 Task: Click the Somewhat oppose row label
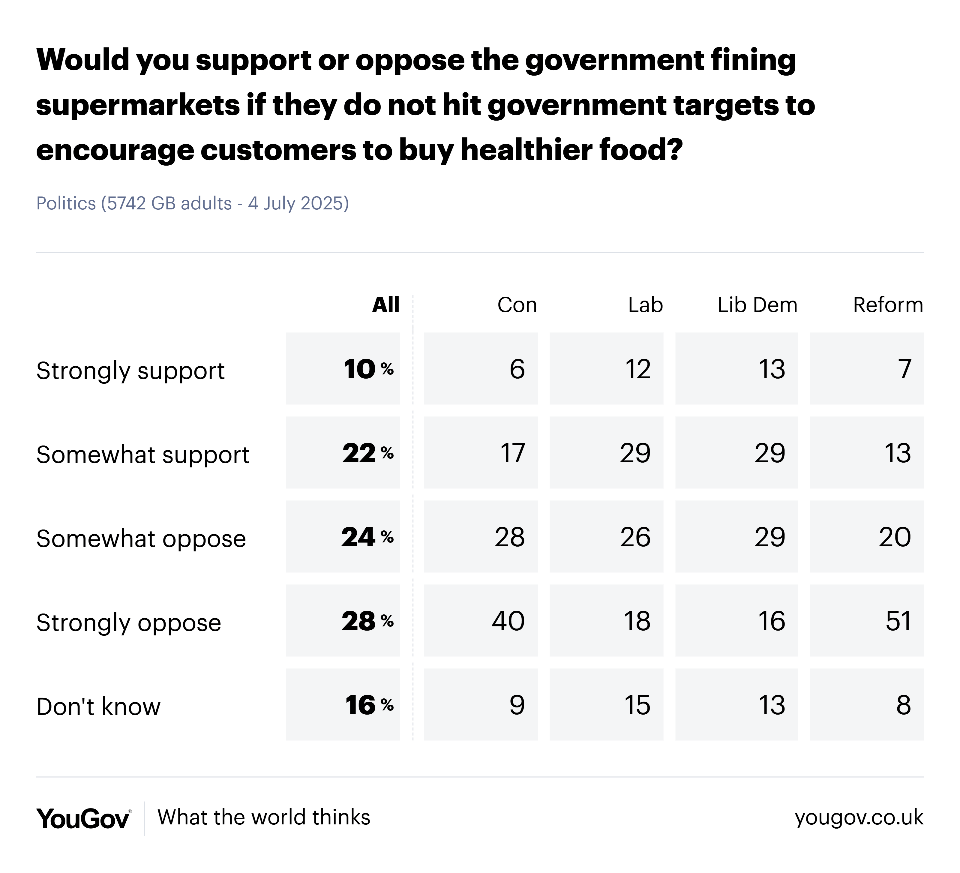141,539
